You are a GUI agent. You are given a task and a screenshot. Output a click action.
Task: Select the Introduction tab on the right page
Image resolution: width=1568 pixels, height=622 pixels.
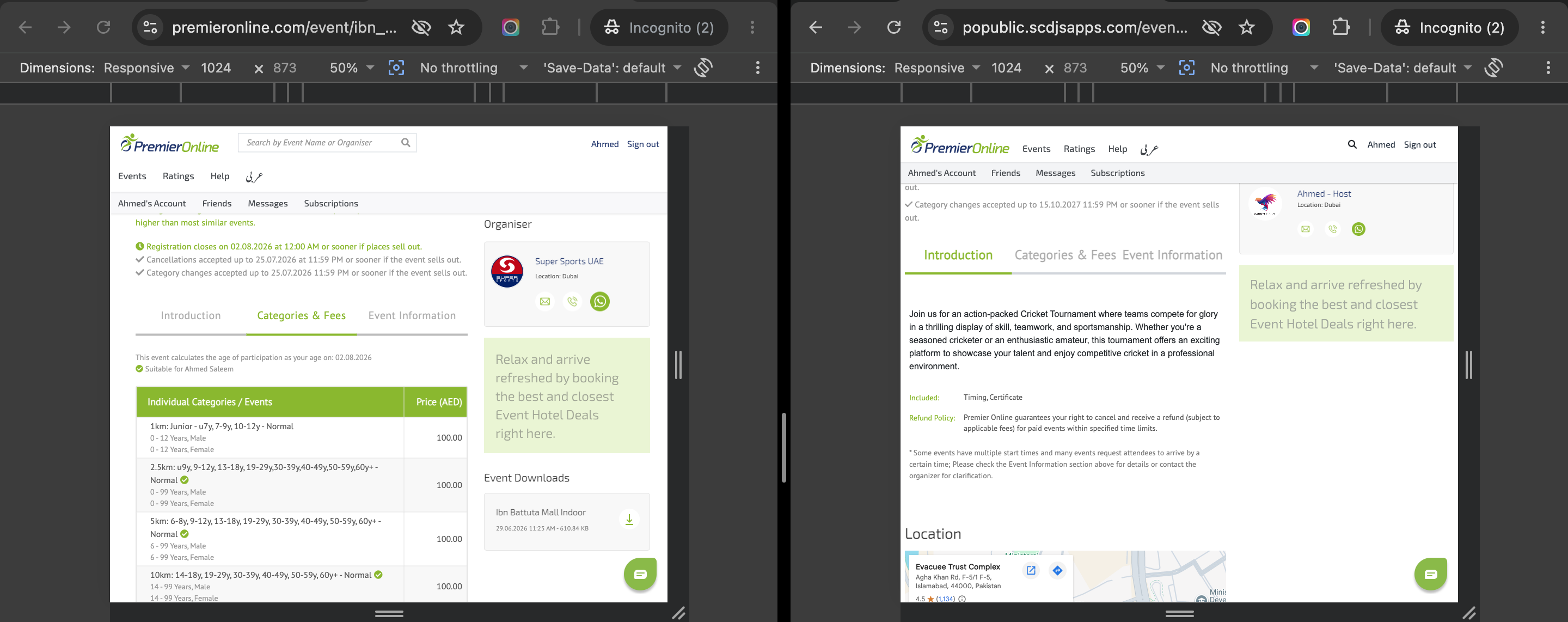(x=958, y=255)
